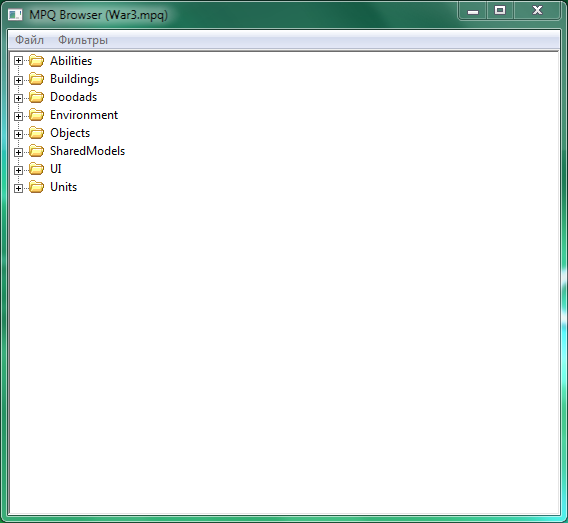Screen dimensions: 568x523
Task: Maximize the MPQ Browser window
Action: click(x=500, y=11)
